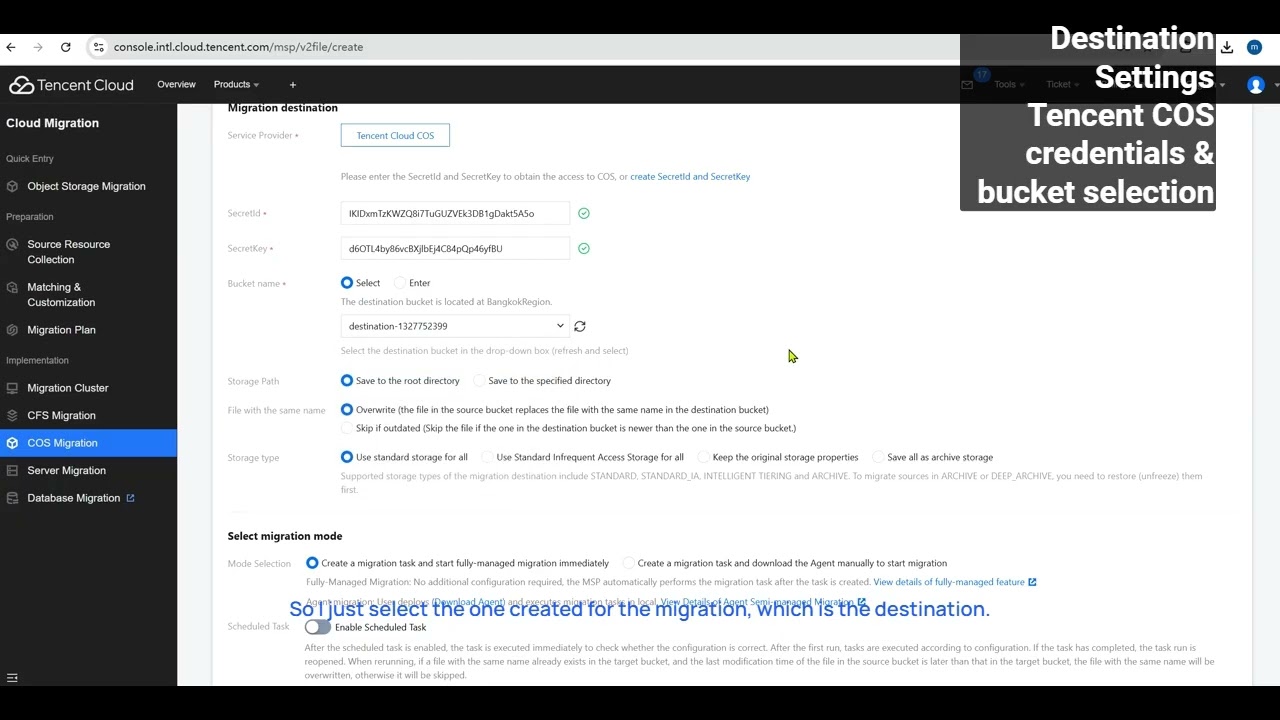
Task: Expand the account menu arrow beside user icon
Action: point(1276,86)
